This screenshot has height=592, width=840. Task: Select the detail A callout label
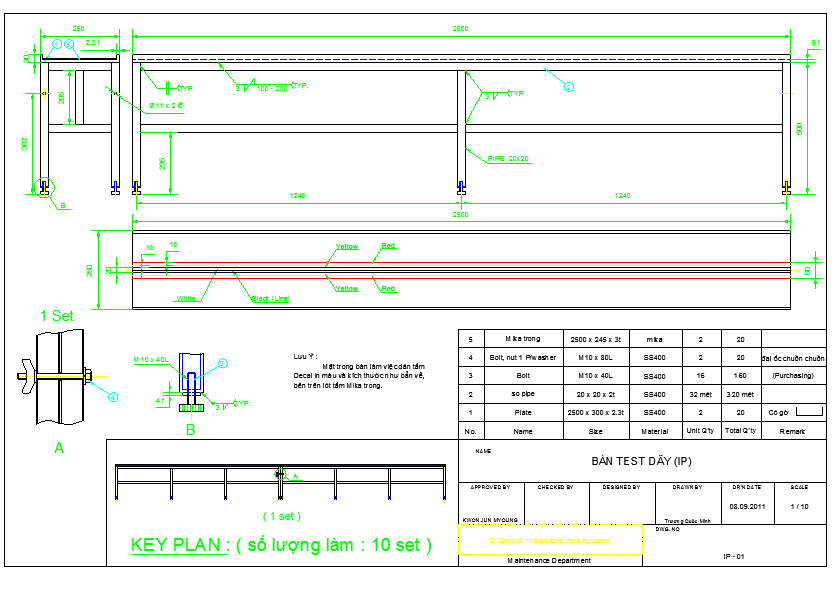coord(58,447)
